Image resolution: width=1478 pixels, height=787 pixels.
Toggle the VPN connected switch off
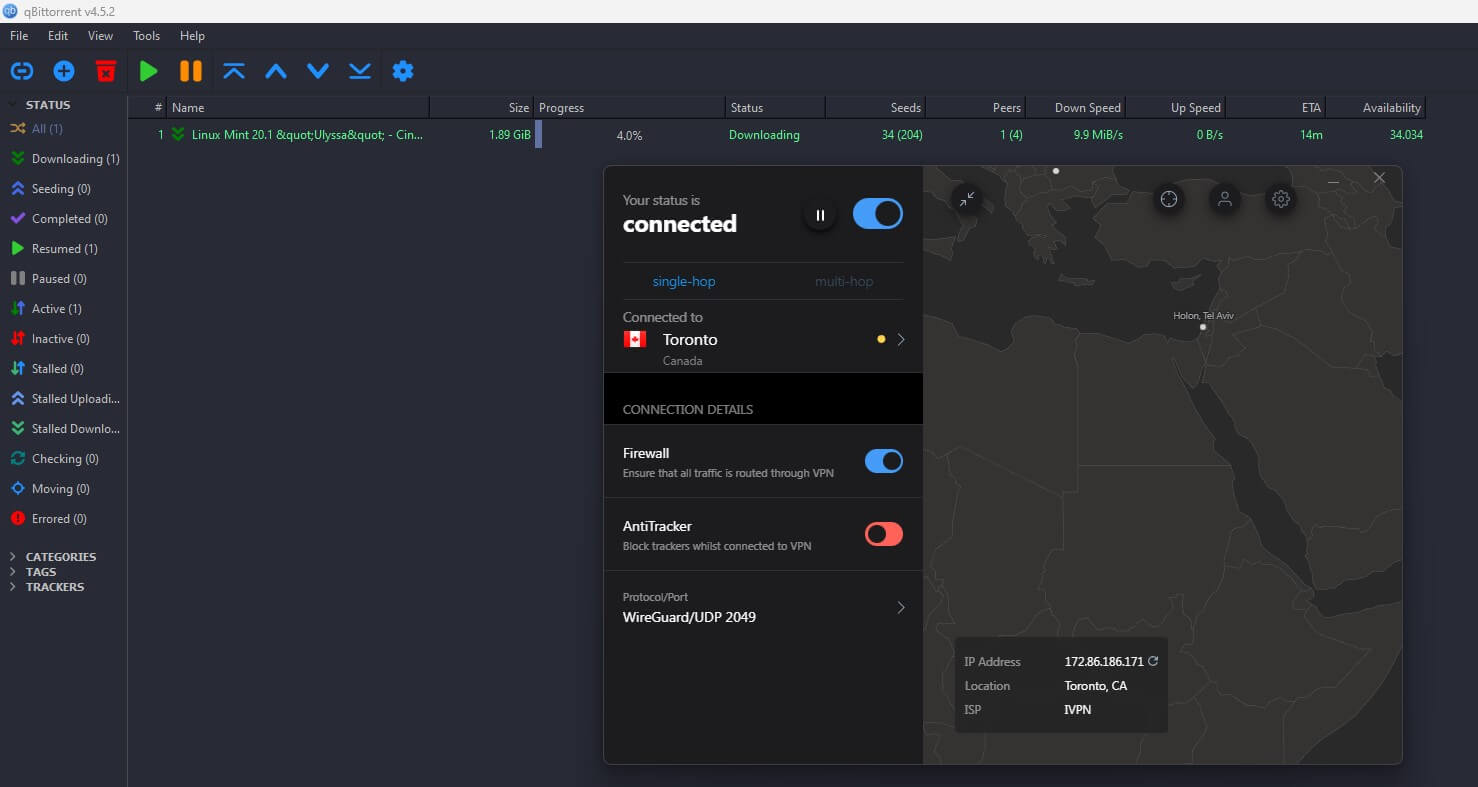tap(878, 214)
